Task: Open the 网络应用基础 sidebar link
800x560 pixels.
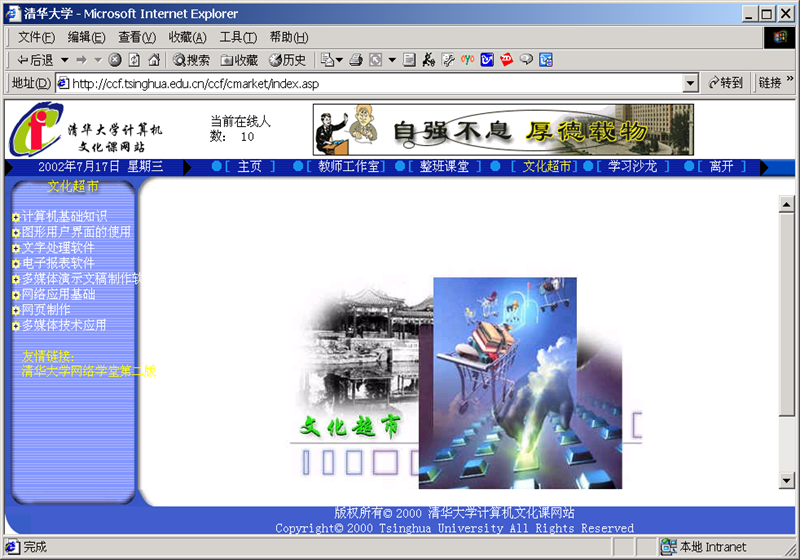Action: (x=58, y=294)
